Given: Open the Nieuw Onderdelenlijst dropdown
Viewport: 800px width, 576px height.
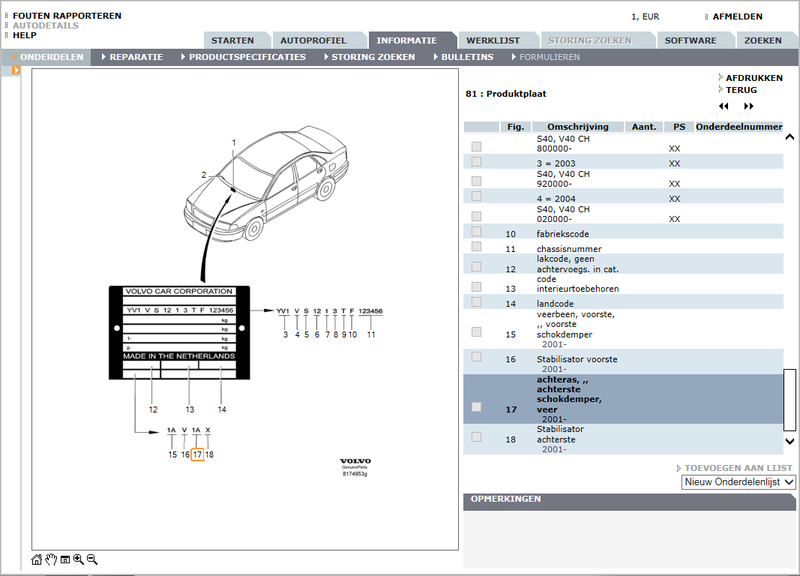Looking at the screenshot, I should (x=738, y=482).
